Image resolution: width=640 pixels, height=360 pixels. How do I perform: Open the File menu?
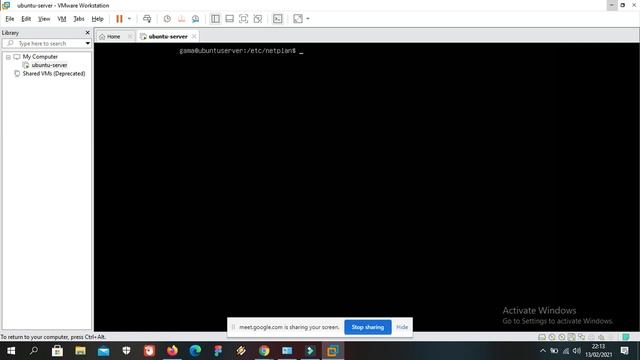(x=10, y=19)
